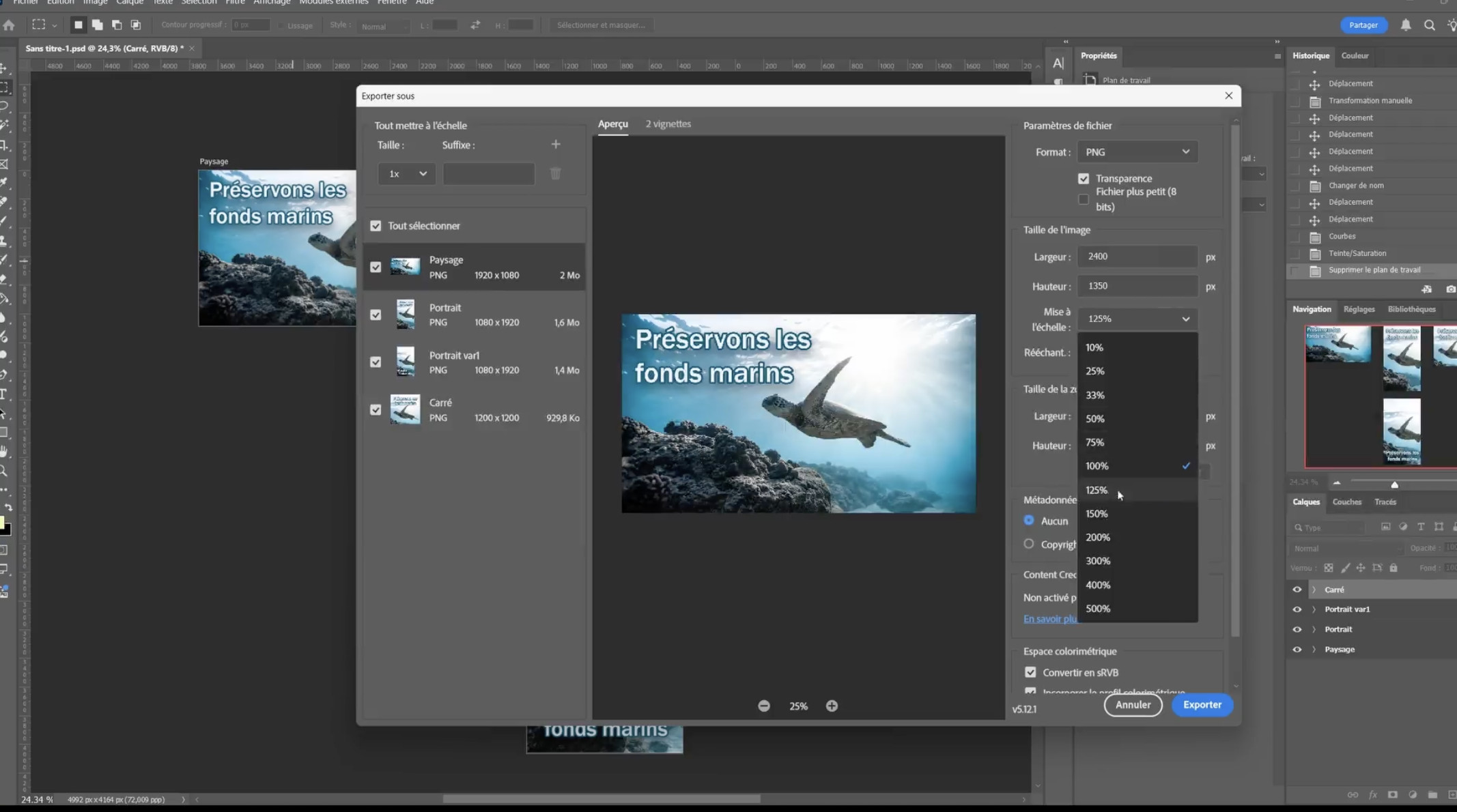Viewport: 1457px width, 812px height.
Task: Click the search magnifier icon top right
Action: tap(1429, 25)
